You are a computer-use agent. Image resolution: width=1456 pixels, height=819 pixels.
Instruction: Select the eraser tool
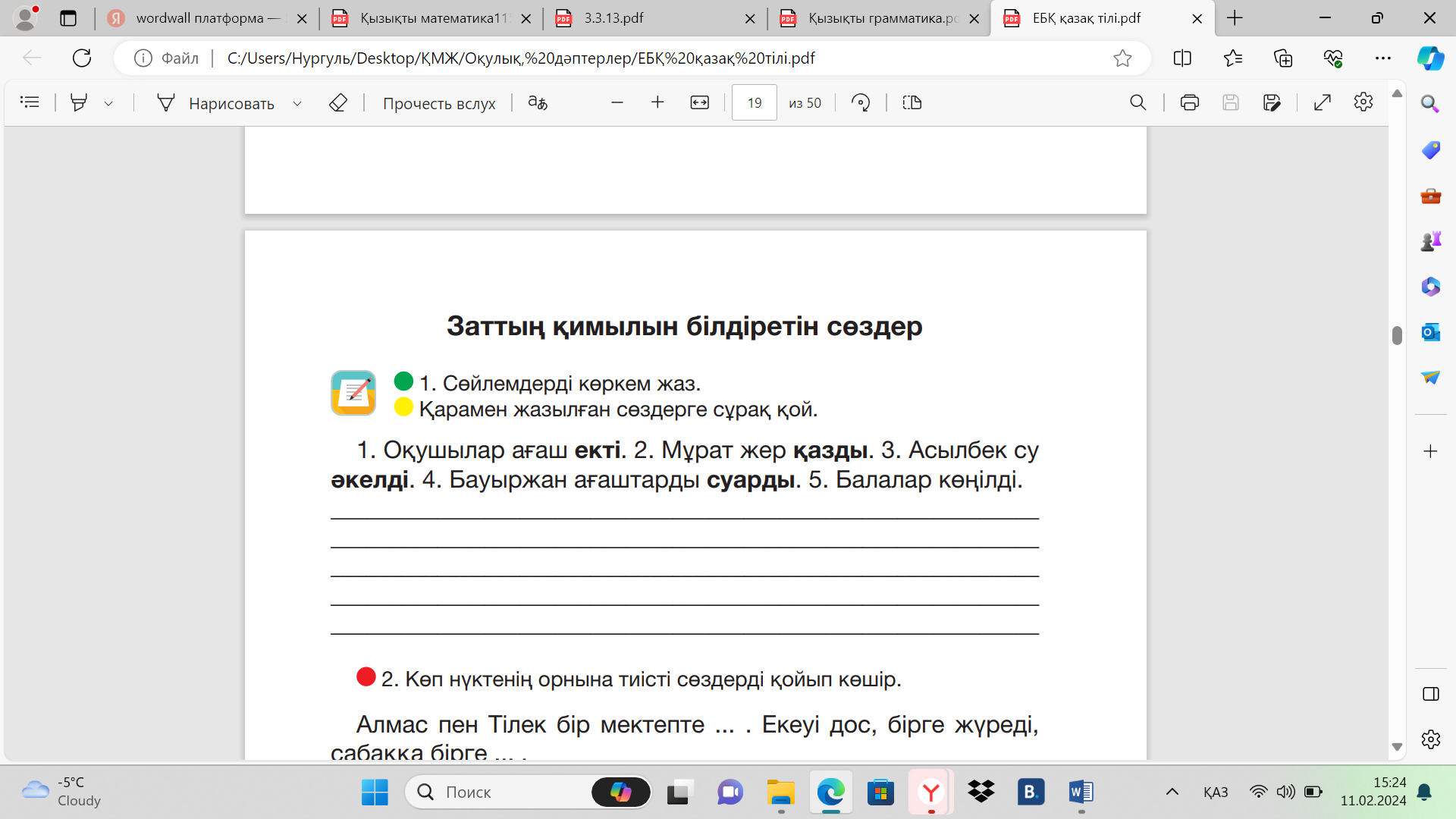(x=338, y=102)
